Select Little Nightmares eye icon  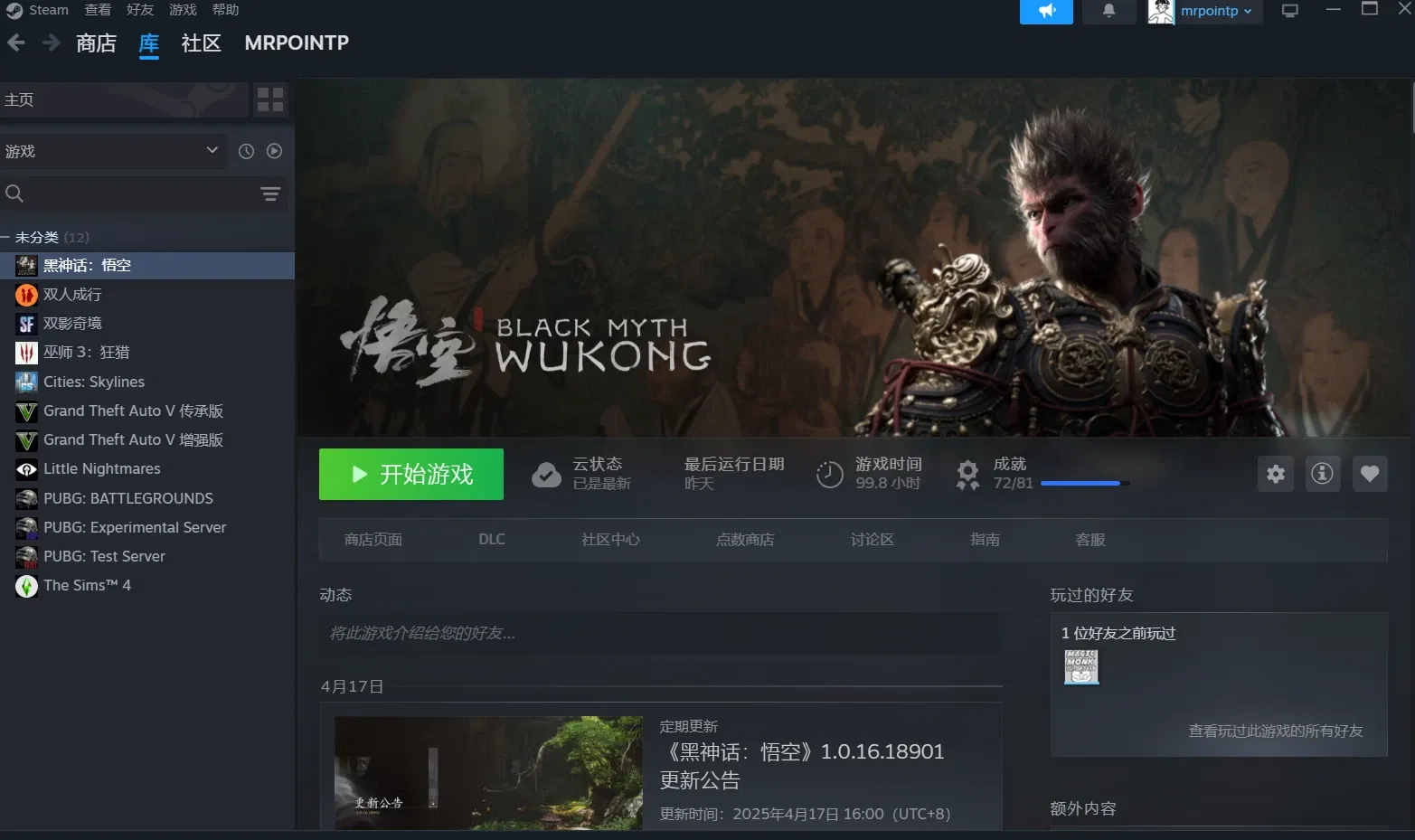point(26,468)
